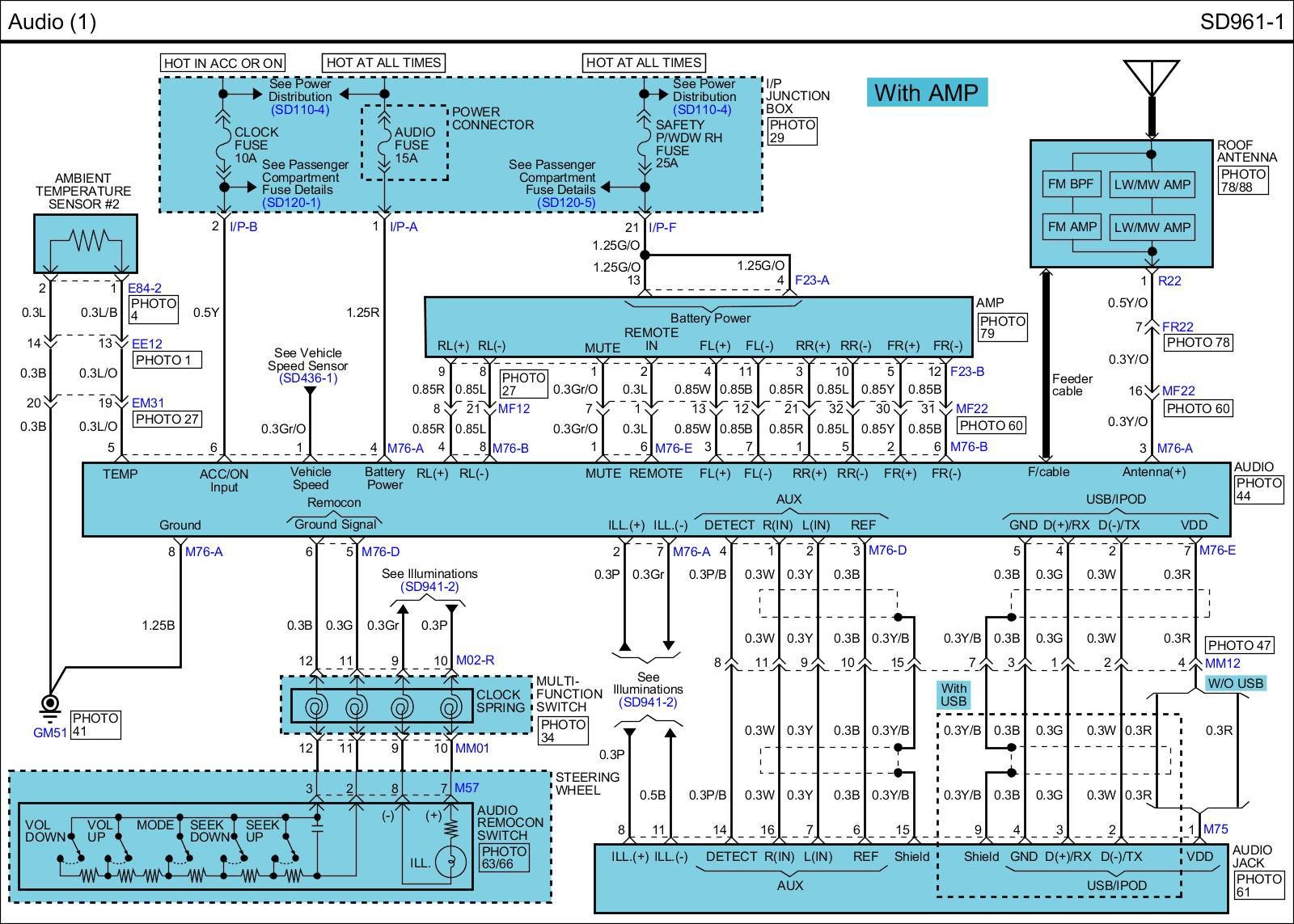The image size is (1294, 924).
Task: Click the With AMP label
Action: tap(927, 92)
